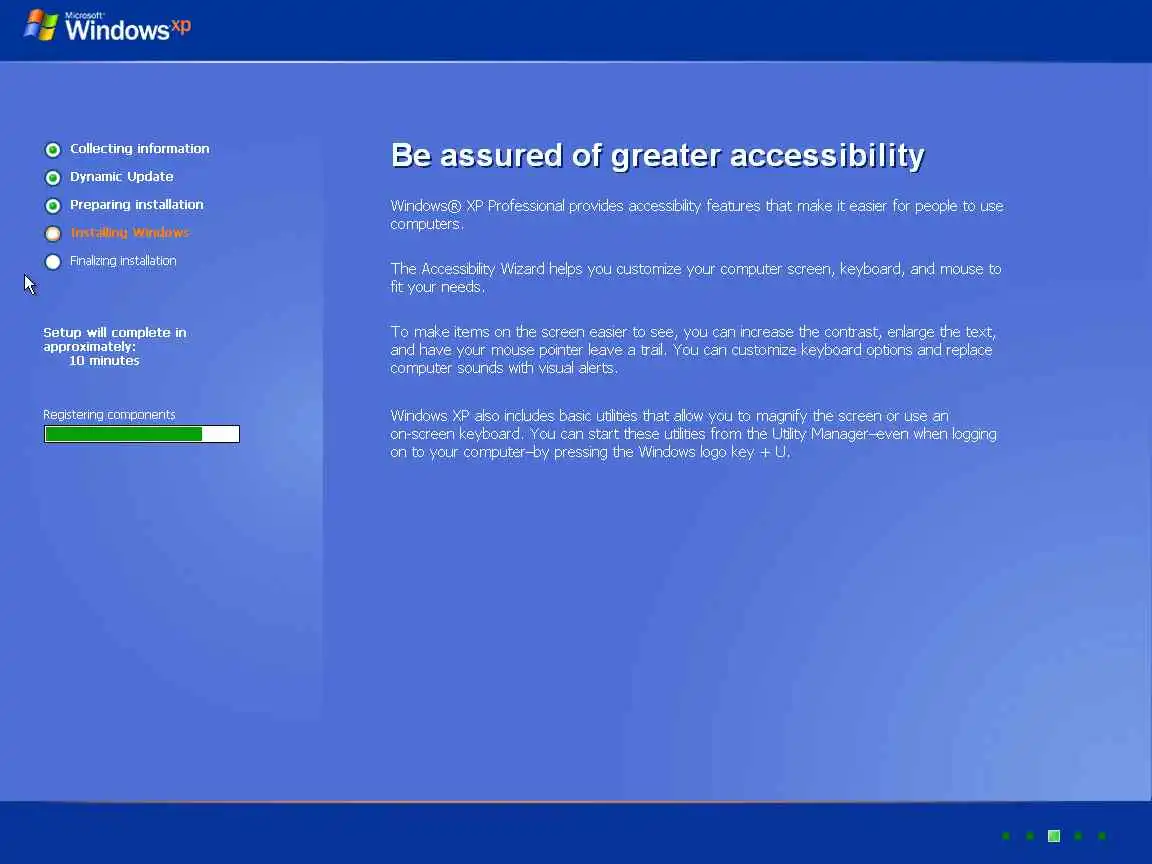Click the 'Preparing installation' label
The width and height of the screenshot is (1152, 864).
[137, 204]
